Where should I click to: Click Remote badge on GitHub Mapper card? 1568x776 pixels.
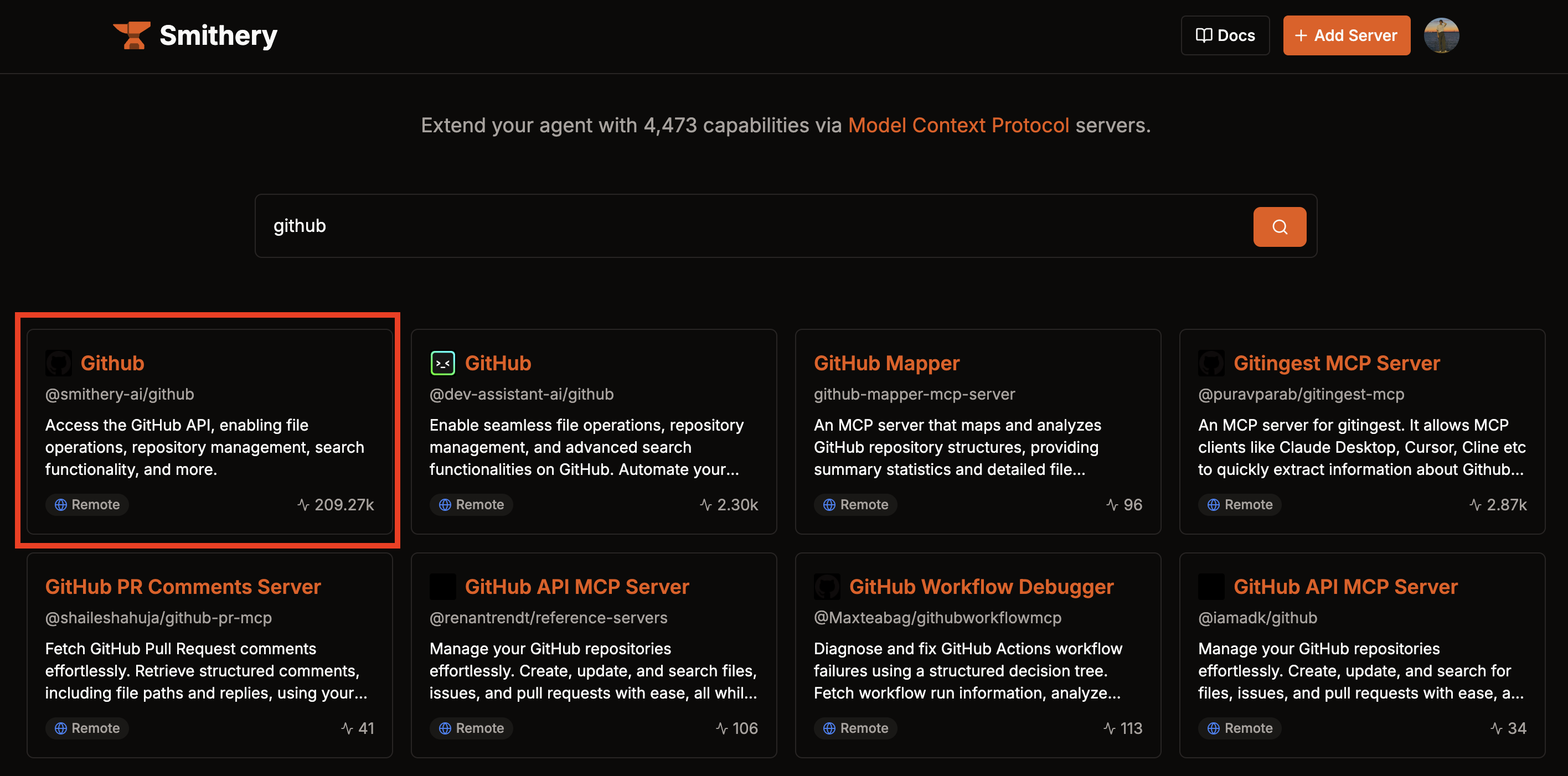855,505
